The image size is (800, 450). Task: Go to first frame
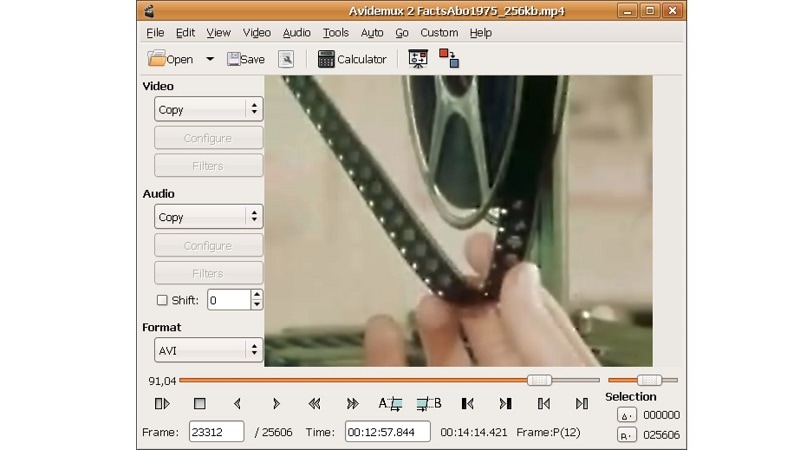[x=544, y=404]
